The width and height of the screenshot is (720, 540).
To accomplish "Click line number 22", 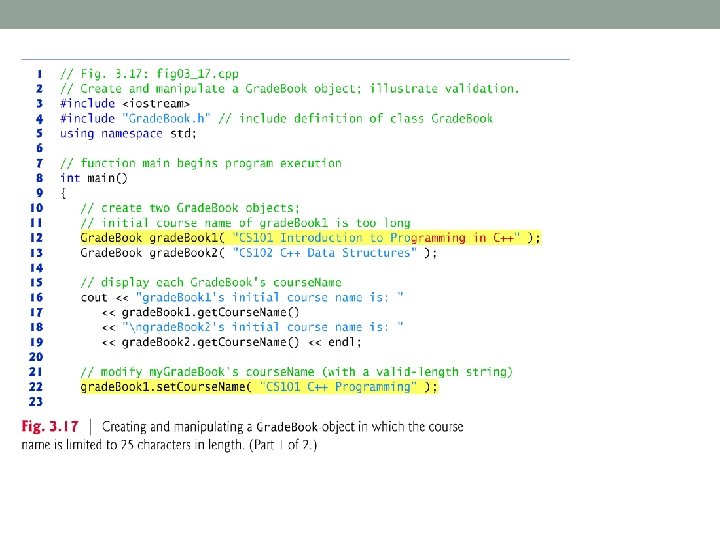I will click(36, 387).
